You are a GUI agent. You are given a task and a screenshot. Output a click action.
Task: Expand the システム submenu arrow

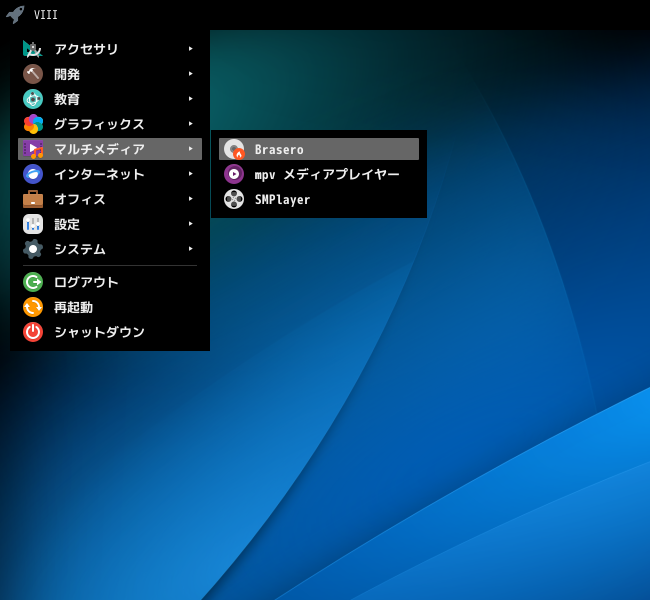pos(190,249)
